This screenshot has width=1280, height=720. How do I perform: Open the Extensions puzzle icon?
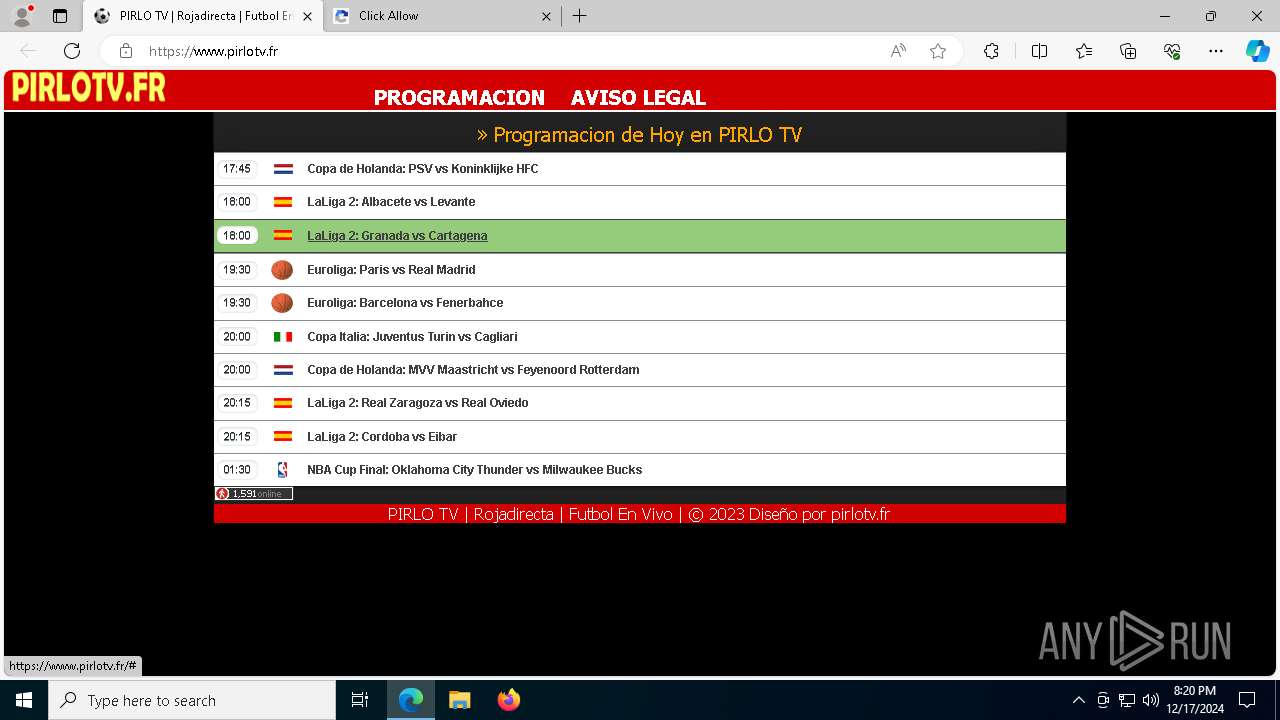click(x=991, y=51)
